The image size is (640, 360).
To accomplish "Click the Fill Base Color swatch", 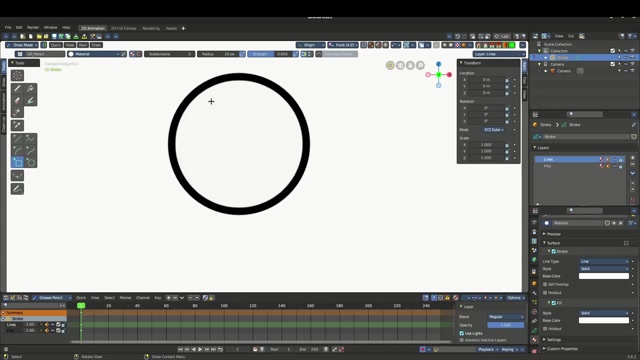I will click(x=604, y=320).
